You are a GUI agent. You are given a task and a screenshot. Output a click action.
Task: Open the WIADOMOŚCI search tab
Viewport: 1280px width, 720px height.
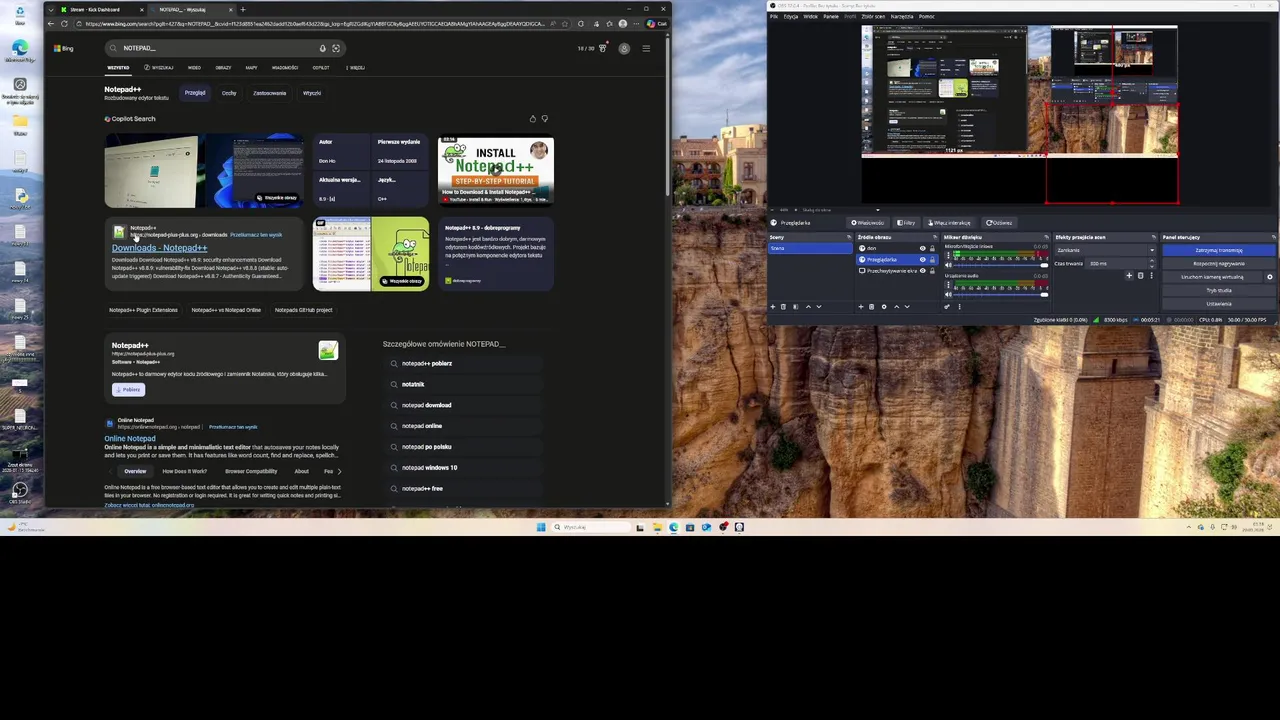pos(285,68)
